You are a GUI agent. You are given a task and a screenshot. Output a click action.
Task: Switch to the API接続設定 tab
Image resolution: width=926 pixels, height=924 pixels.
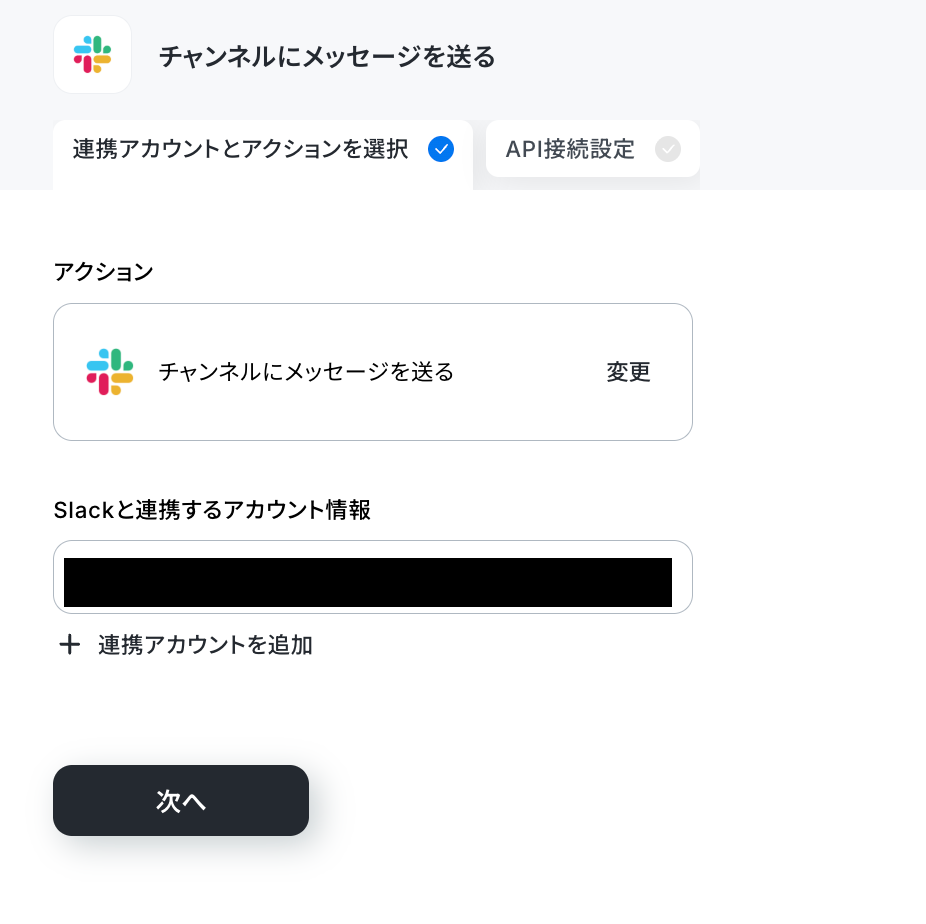[x=592, y=149]
